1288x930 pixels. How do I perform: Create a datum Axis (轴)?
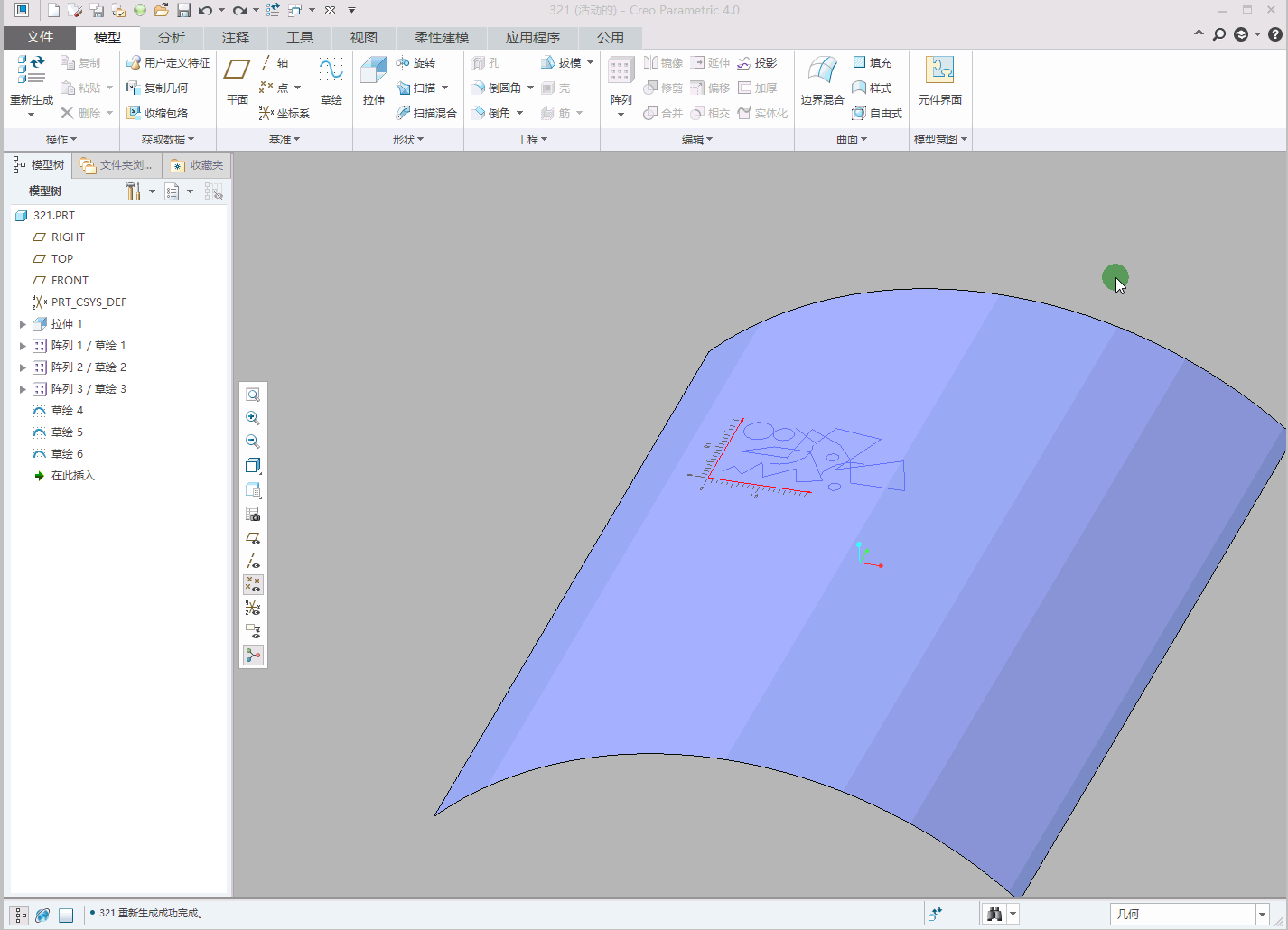275,62
